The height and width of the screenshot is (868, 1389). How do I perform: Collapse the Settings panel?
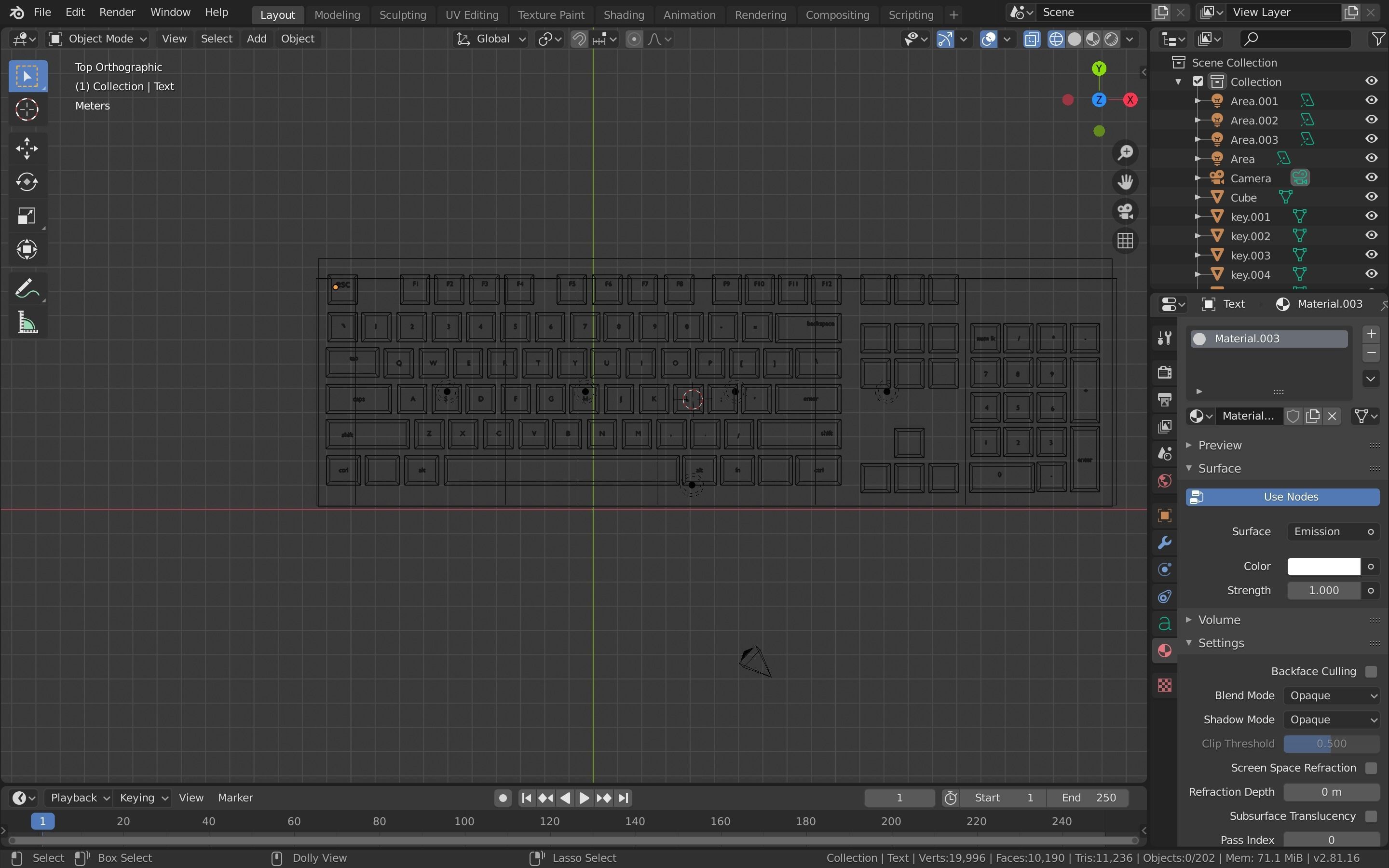click(x=1220, y=643)
